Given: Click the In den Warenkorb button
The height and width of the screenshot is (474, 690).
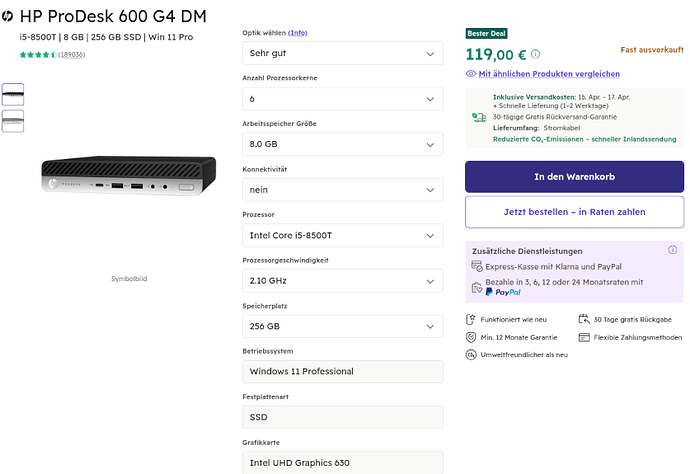Looking at the screenshot, I should coord(574,177).
